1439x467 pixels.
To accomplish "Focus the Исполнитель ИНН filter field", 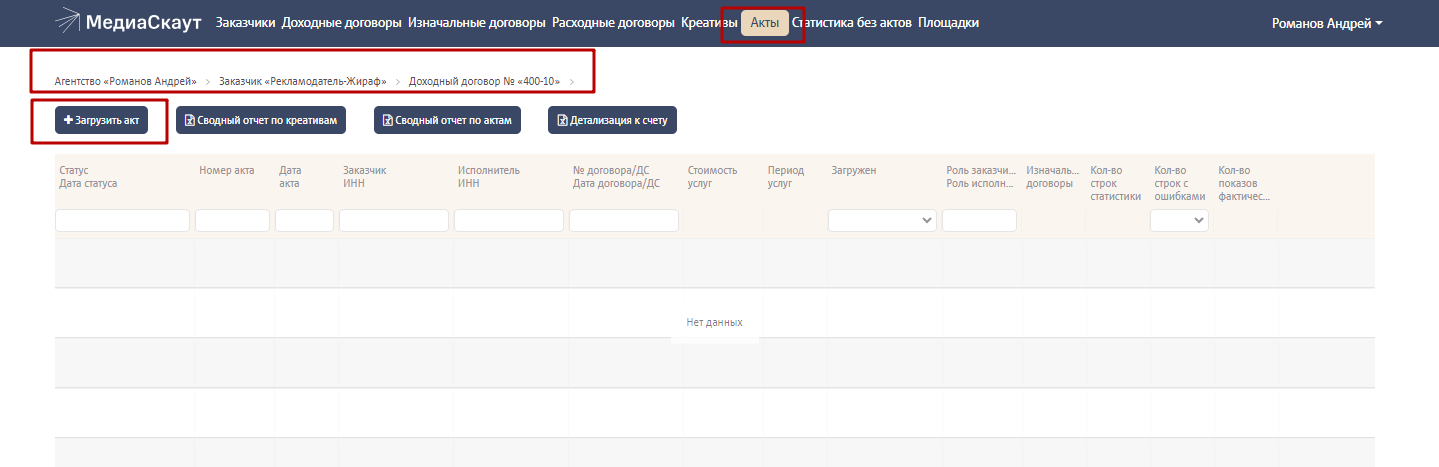I will point(509,220).
